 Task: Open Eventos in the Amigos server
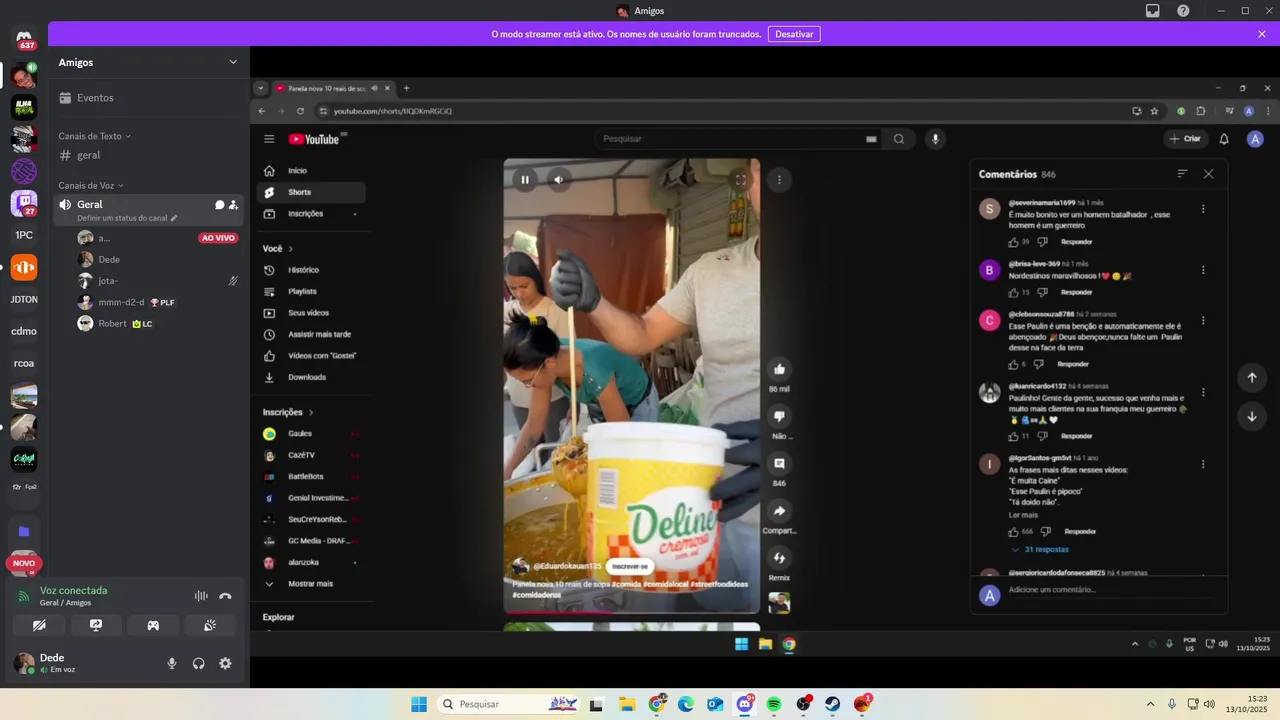coord(148,98)
